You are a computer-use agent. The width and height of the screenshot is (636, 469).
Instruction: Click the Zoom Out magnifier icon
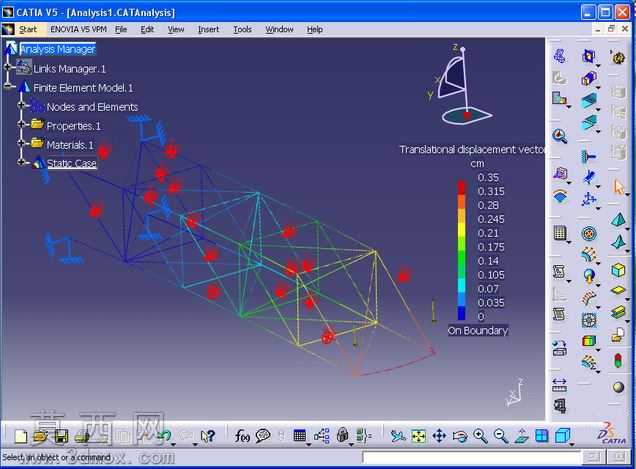(x=501, y=436)
